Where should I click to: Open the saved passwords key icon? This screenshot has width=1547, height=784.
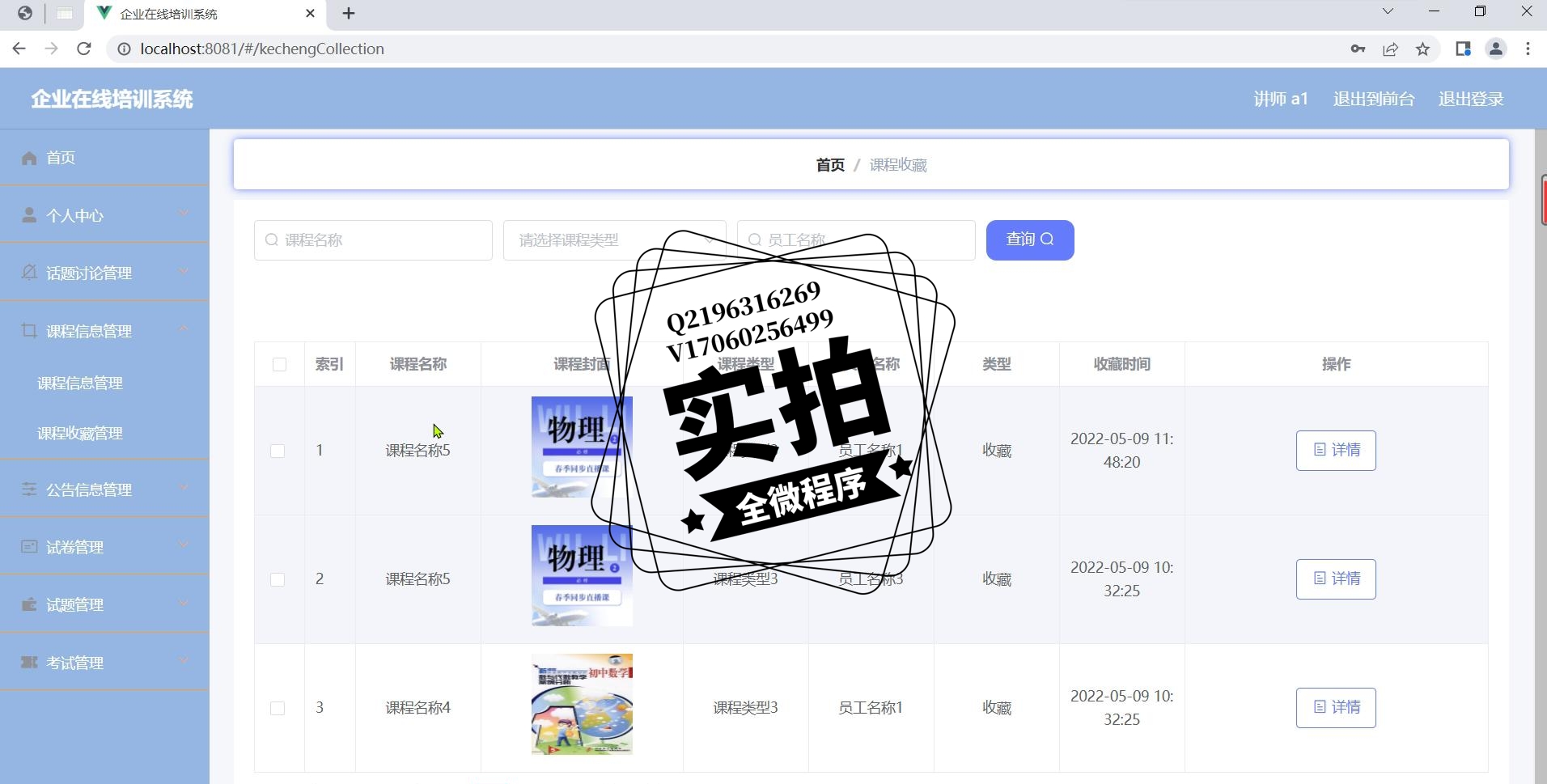point(1358,49)
